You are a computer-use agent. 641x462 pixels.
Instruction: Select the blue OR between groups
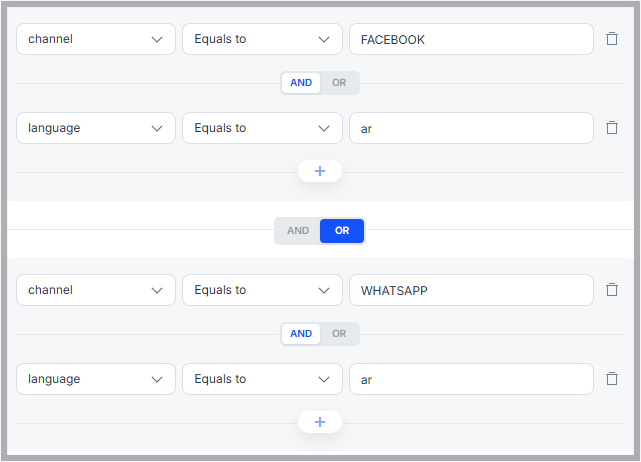click(342, 231)
